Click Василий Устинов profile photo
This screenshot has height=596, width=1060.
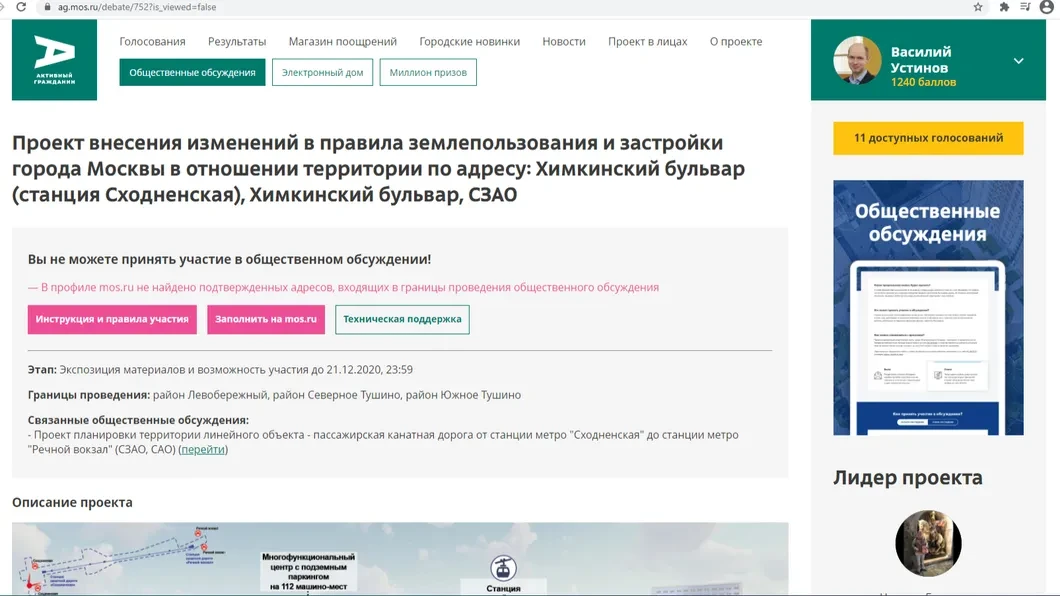tap(857, 61)
